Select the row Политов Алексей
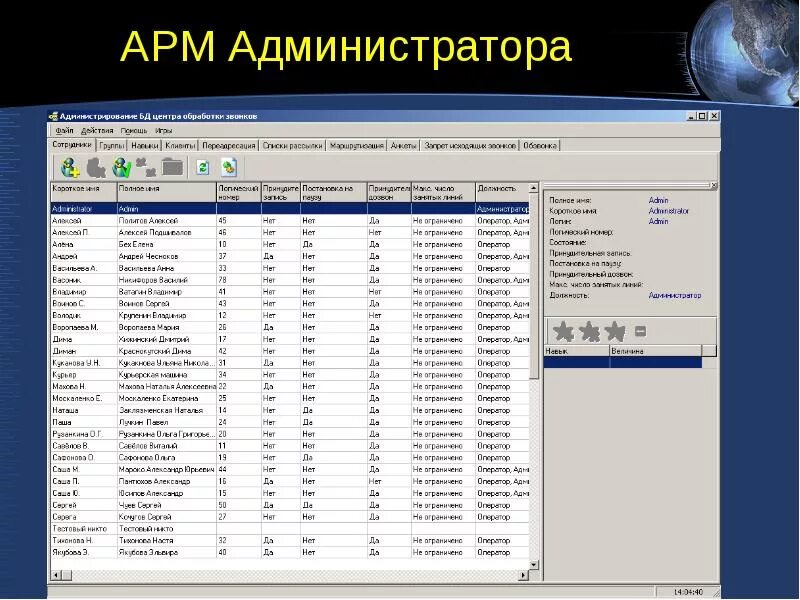Viewport: 800px width, 600px height. point(289,221)
